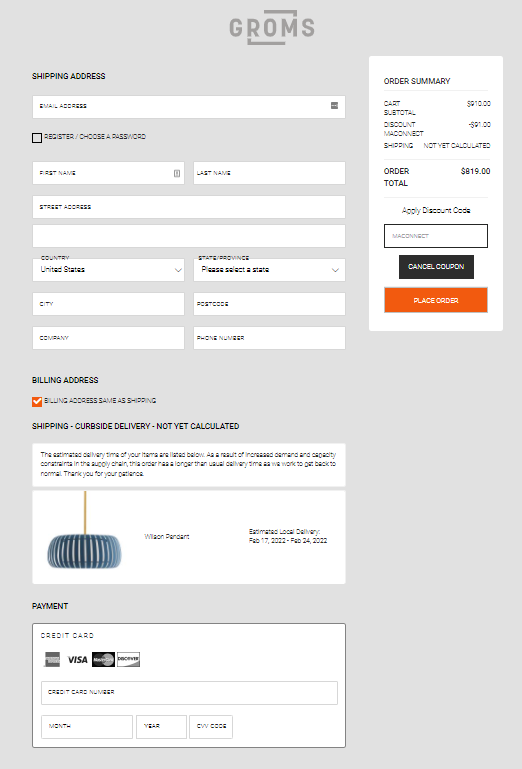Click the CVV Code field
This screenshot has width=522, height=769.
(211, 726)
